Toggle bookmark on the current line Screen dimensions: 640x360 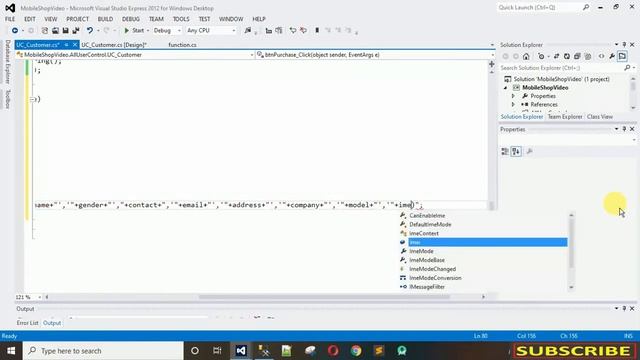317,31
